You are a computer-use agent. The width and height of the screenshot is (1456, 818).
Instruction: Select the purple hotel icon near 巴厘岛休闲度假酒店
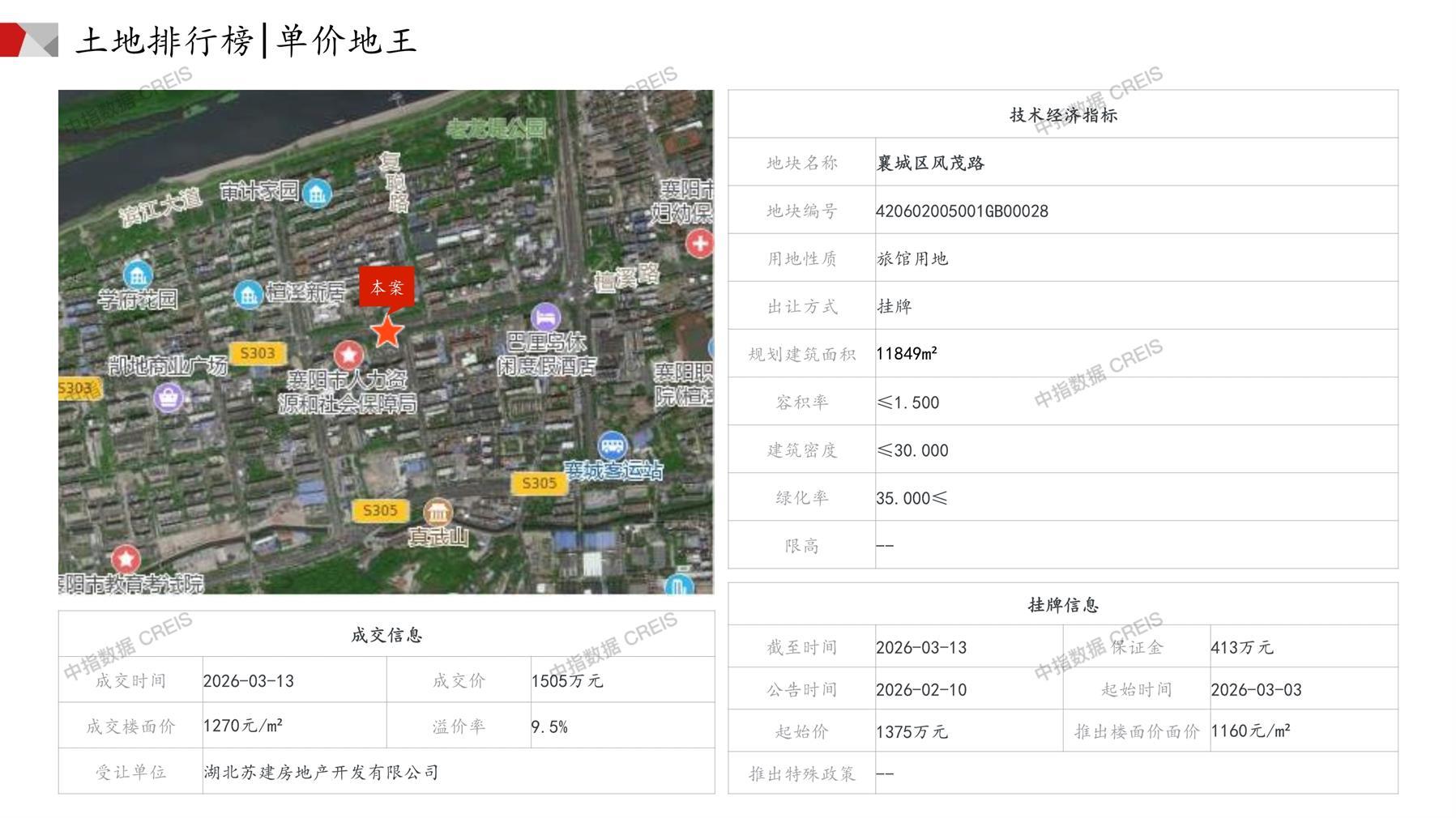pyautogui.click(x=545, y=317)
